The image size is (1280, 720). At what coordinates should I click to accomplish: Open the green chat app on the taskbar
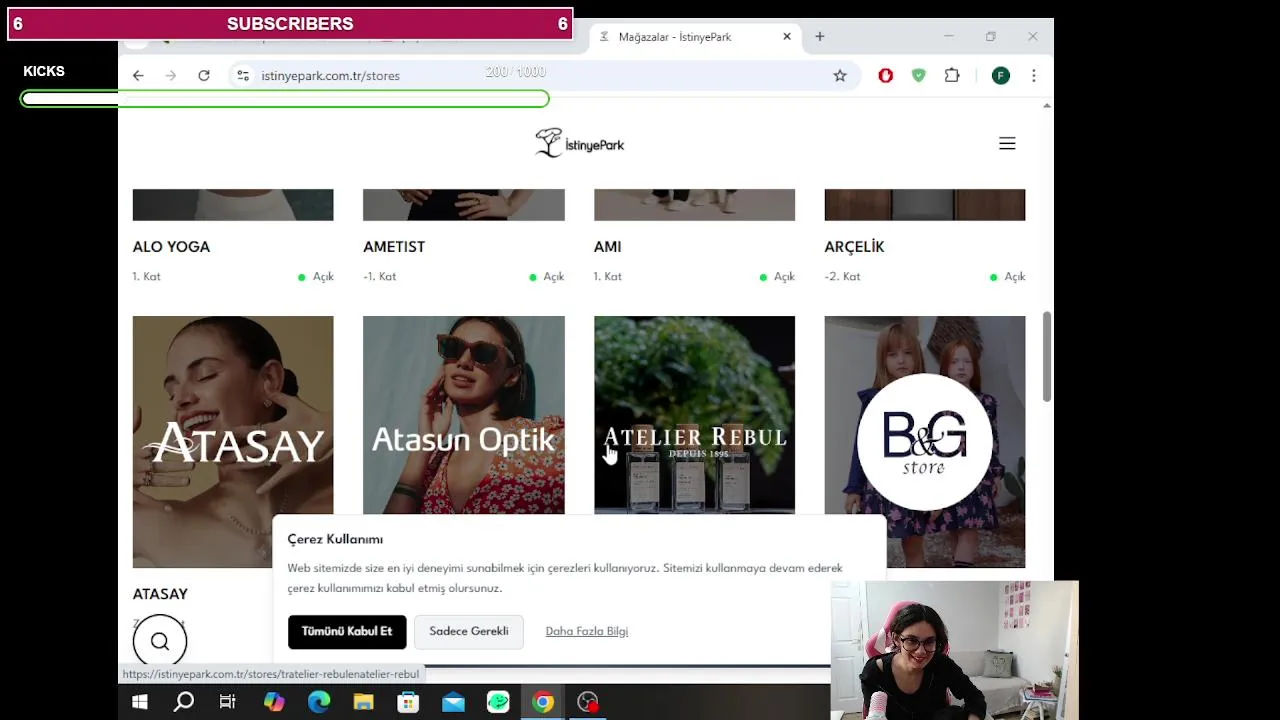498,702
